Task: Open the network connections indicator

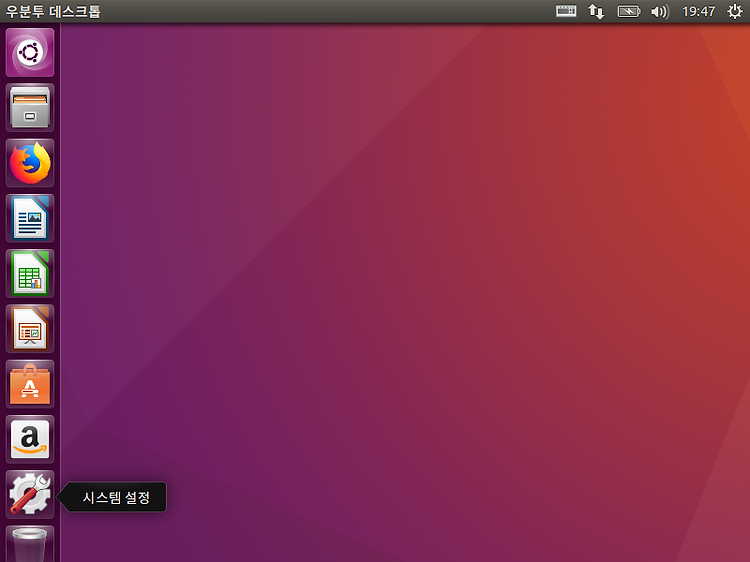Action: [x=596, y=11]
